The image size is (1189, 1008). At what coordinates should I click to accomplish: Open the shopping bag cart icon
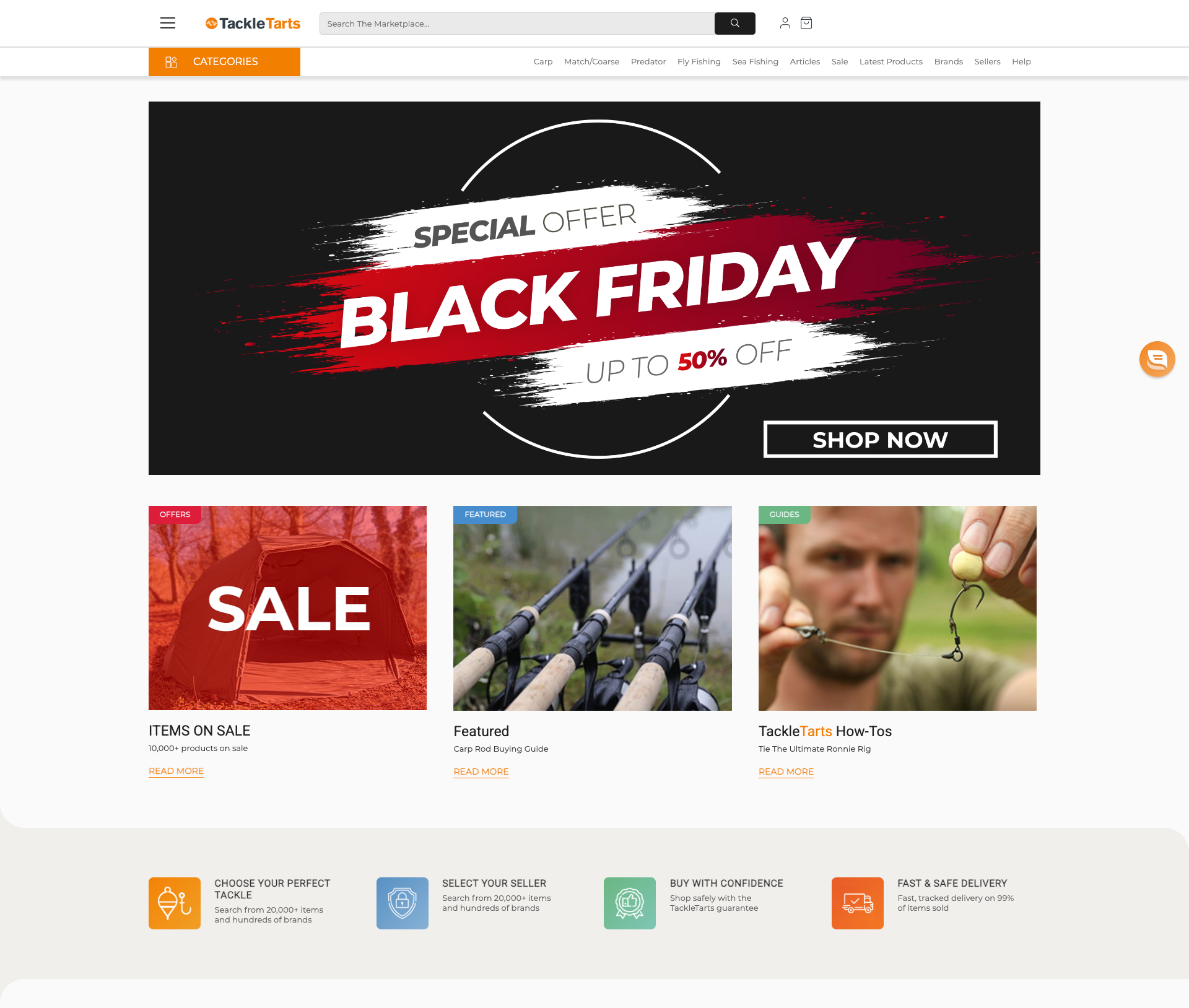[806, 23]
